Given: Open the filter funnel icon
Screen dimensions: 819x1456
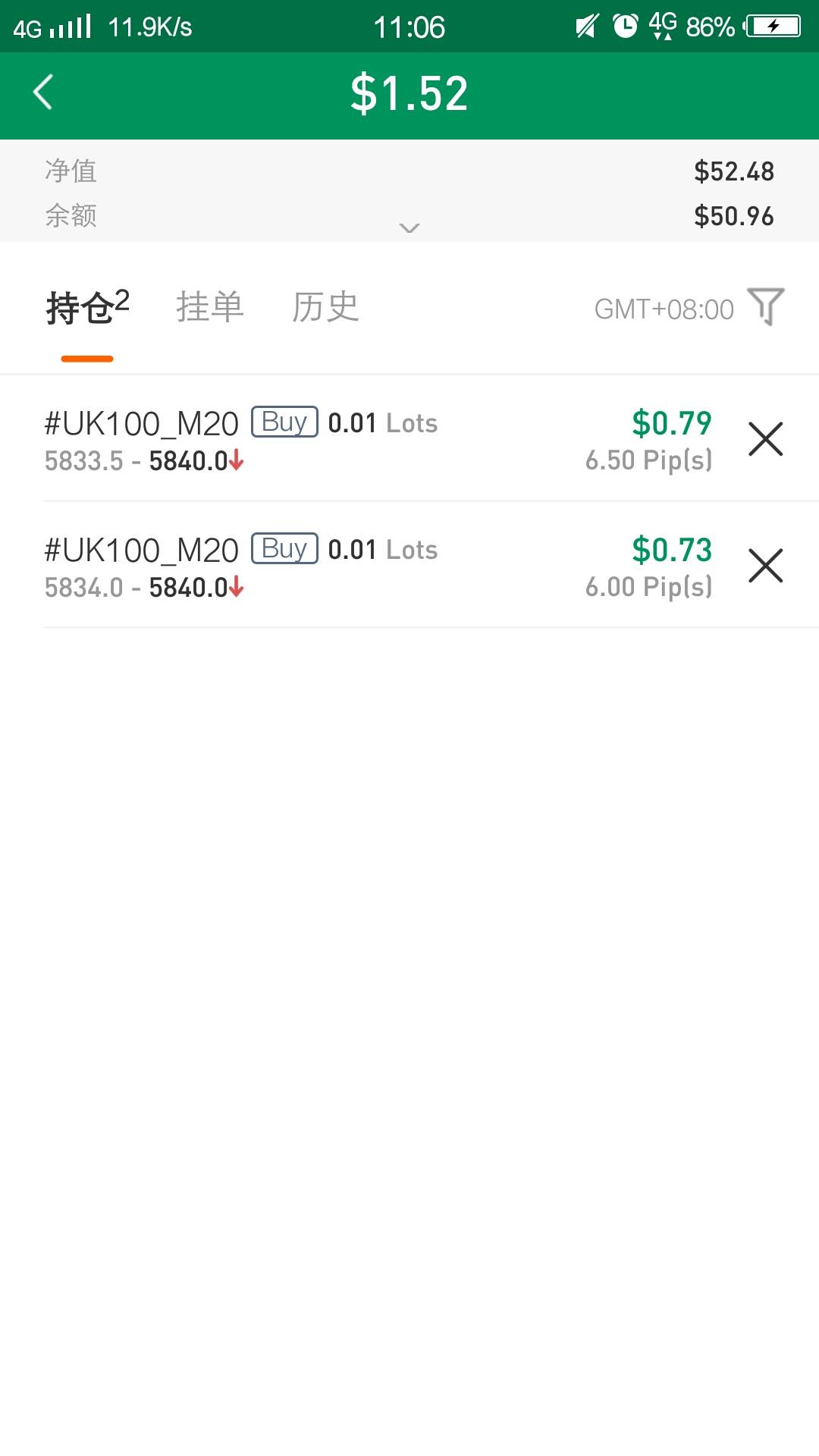Looking at the screenshot, I should click(765, 306).
